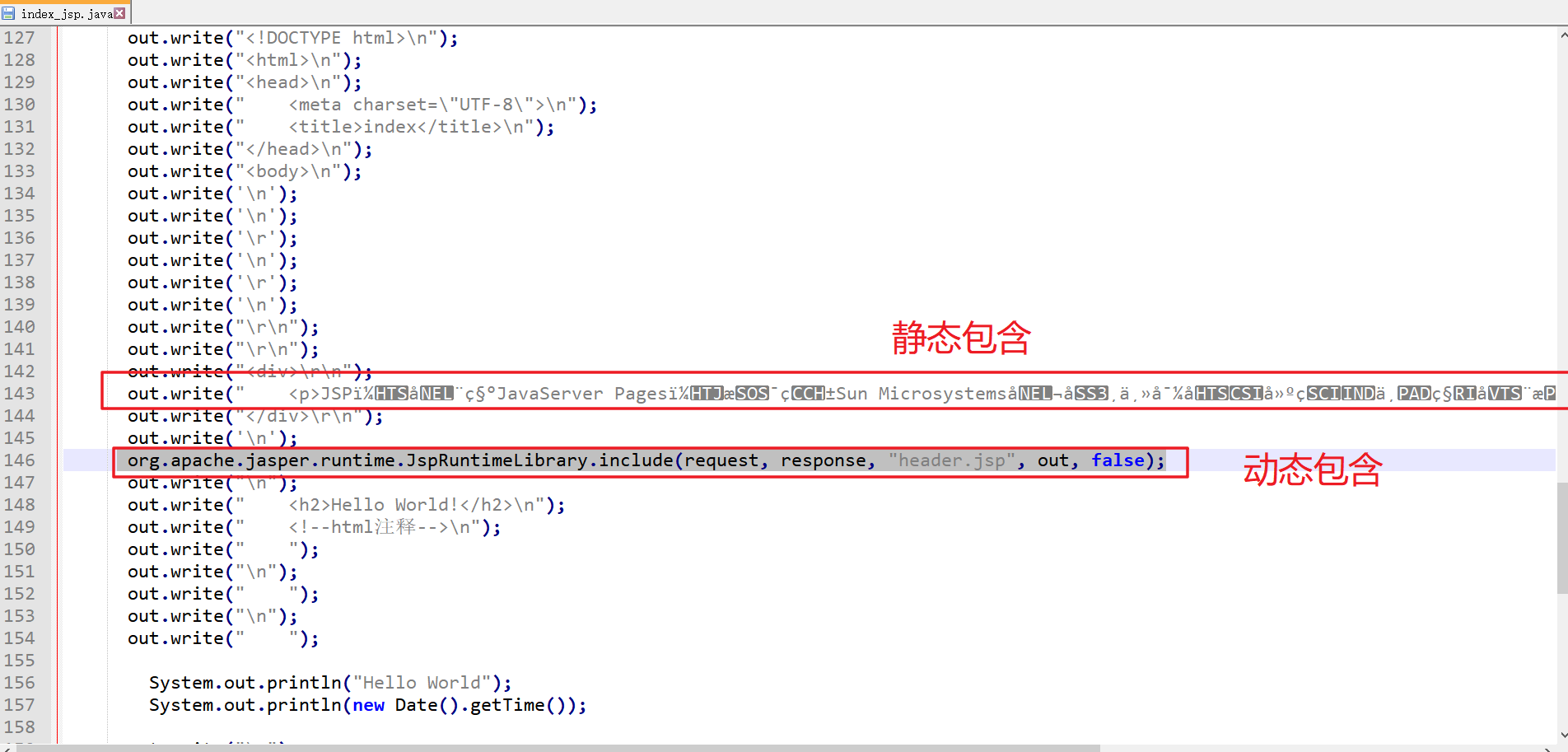Image resolution: width=1568 pixels, height=752 pixels.
Task: Click the out.write("</head>\n") line
Action: pyautogui.click(x=250, y=149)
